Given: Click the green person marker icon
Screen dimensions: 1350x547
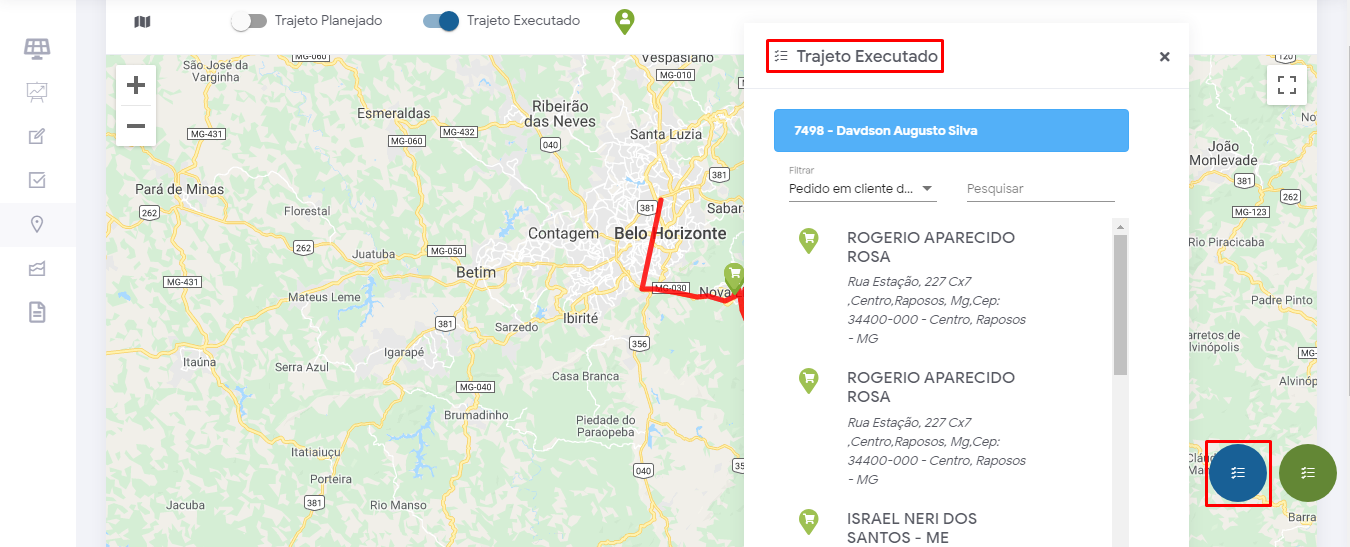Looking at the screenshot, I should tap(625, 21).
